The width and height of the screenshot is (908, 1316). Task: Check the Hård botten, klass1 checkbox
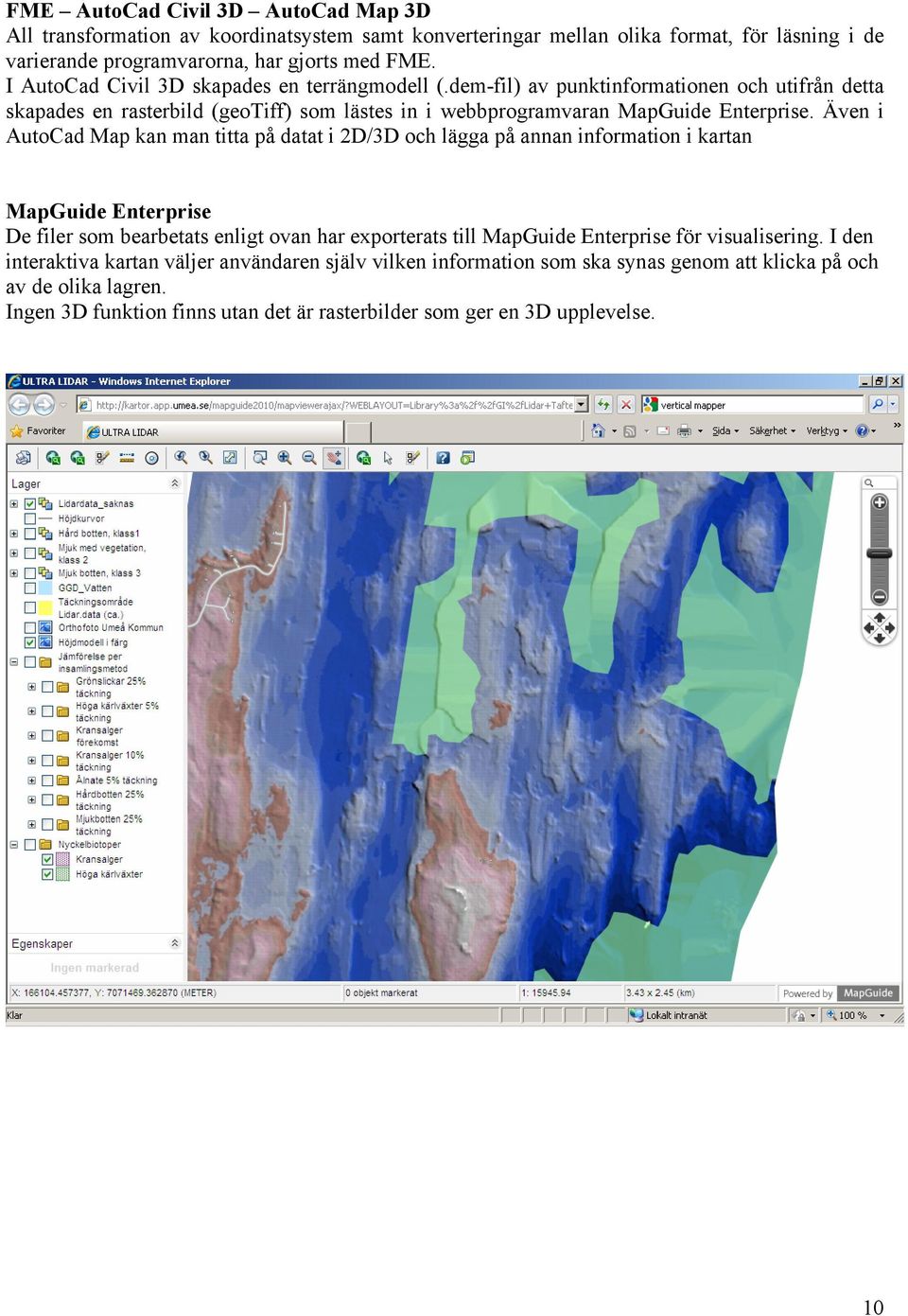tap(30, 534)
